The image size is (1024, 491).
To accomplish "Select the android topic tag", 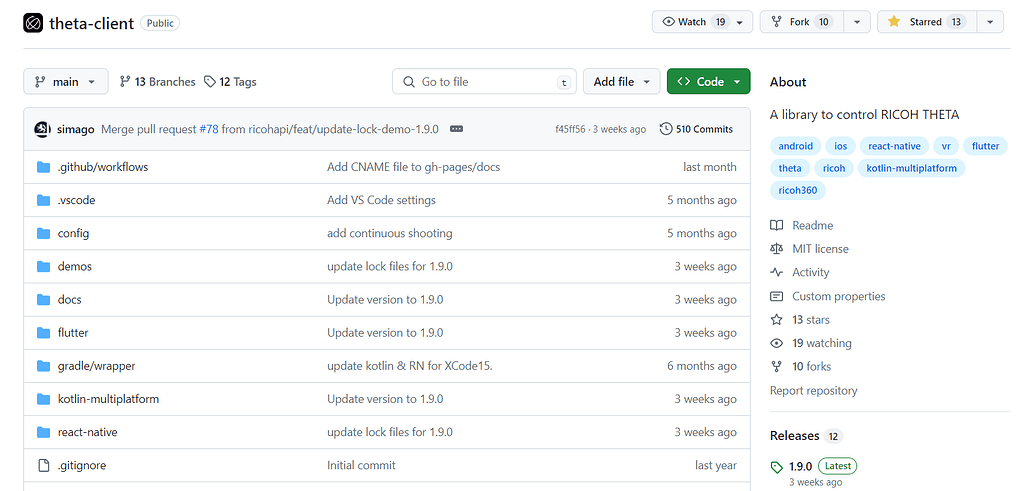I will 795,146.
